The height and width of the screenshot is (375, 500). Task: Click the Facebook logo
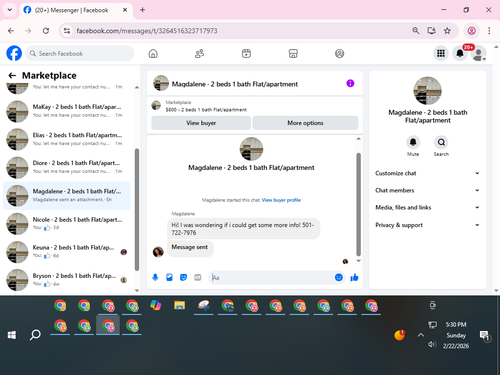pos(14,53)
